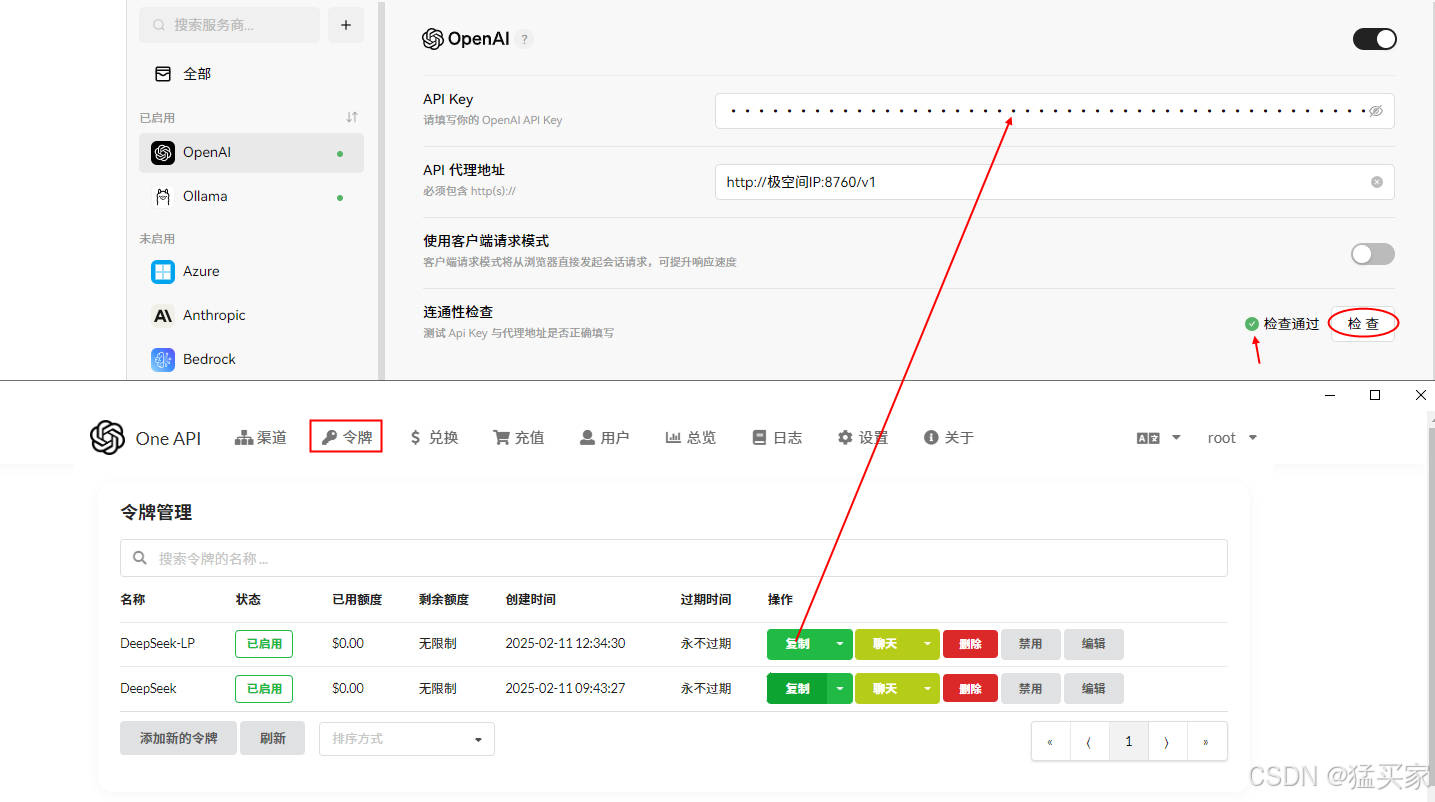Click creation time 2025-02-11 09:43:27
1435x802 pixels.
pyautogui.click(x=565, y=689)
